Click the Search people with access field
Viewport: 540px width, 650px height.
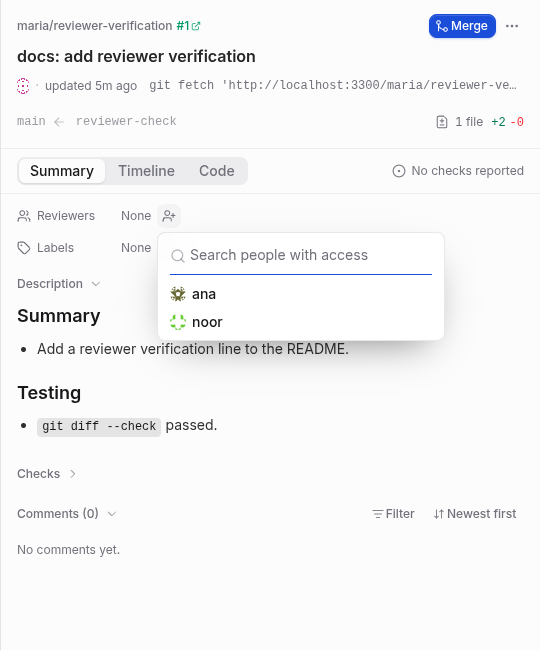point(301,255)
